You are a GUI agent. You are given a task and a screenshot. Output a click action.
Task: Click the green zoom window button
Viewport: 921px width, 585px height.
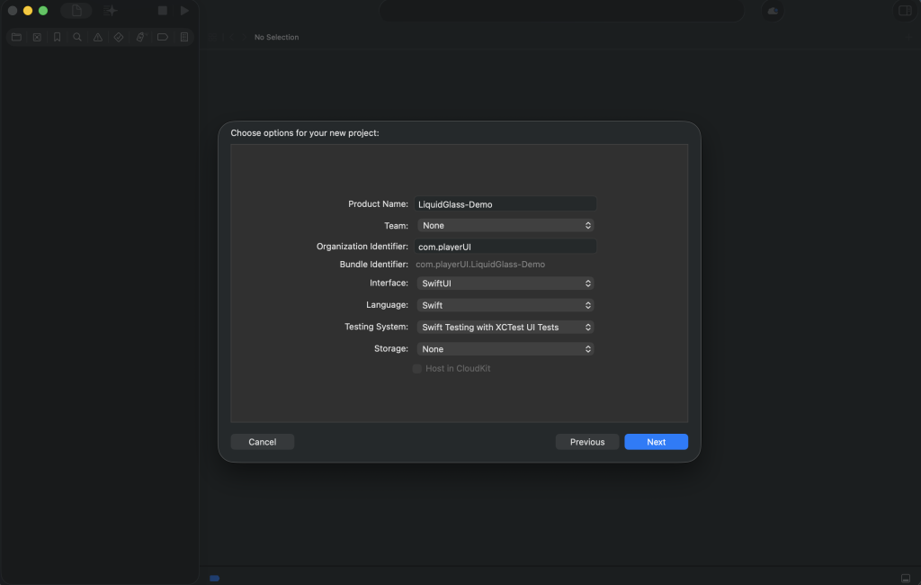pos(43,11)
